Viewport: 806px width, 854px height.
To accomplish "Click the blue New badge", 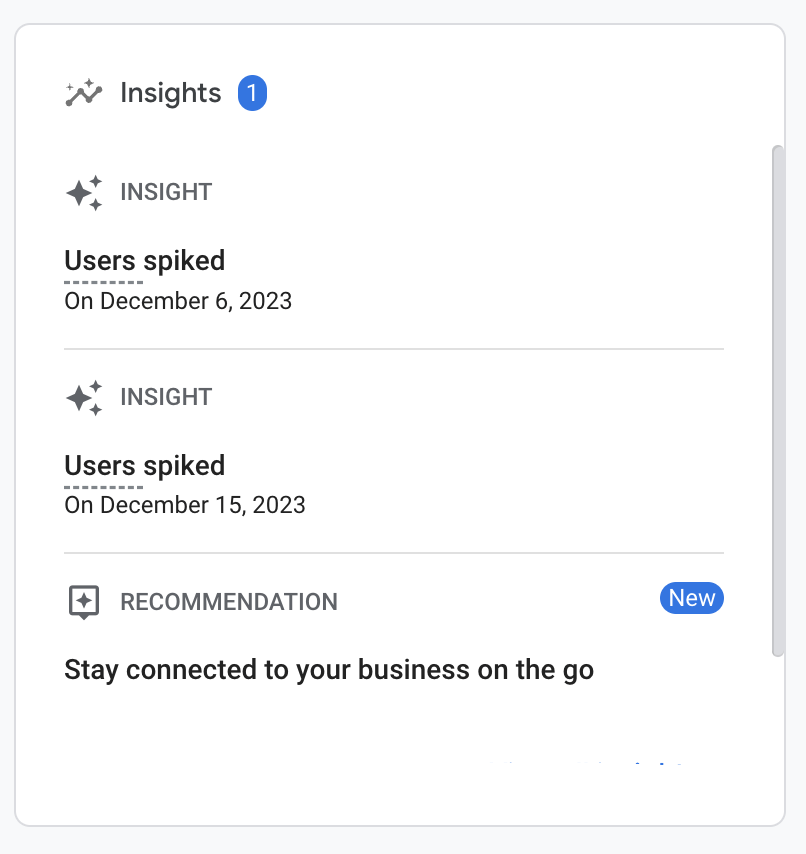I will click(x=692, y=598).
